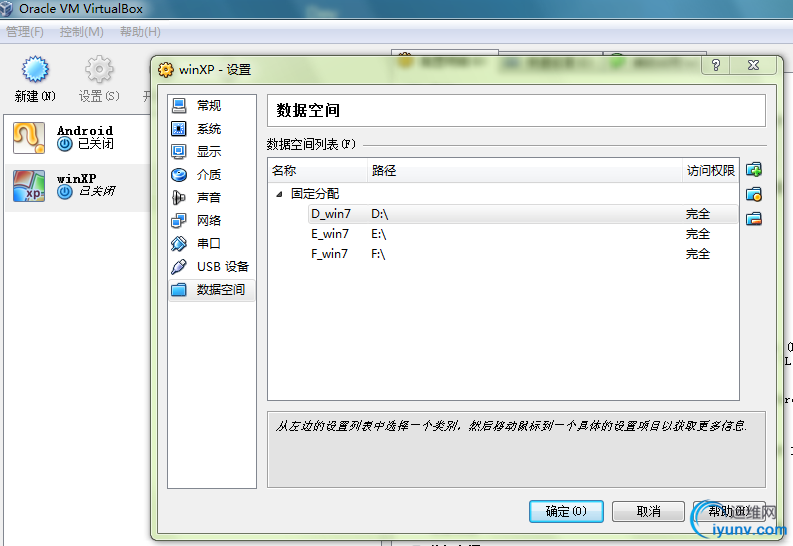Open the 串口 serial ports category
Viewport: 793px width, 546px height.
(211, 243)
